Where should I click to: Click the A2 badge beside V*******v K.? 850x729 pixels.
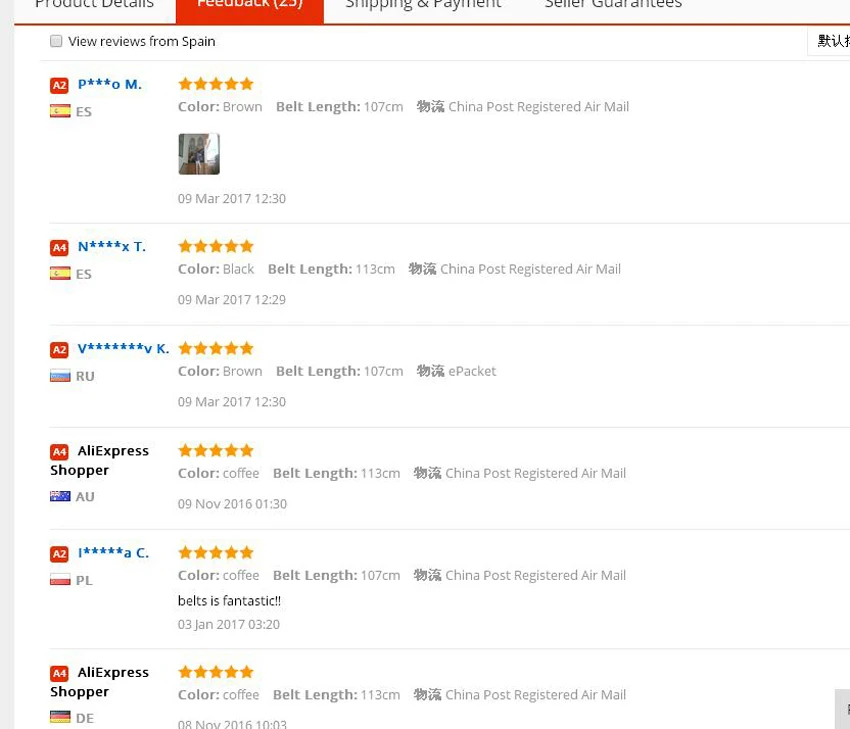[59, 350]
